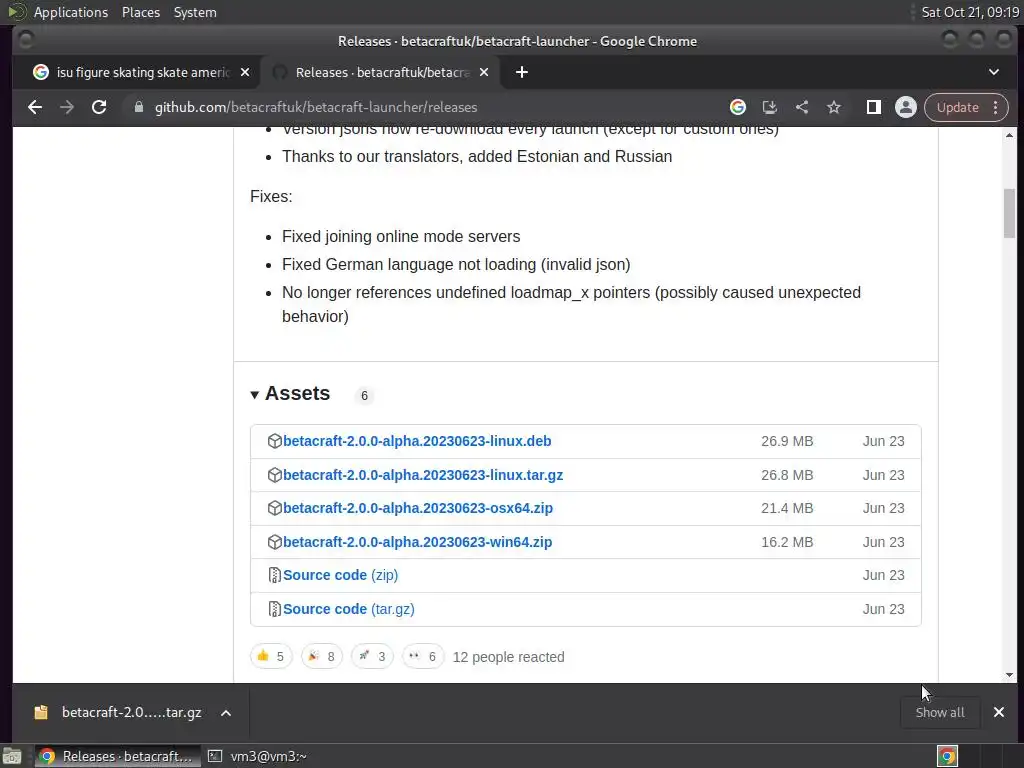Open the Applications menu
This screenshot has height=768, width=1024.
71,12
